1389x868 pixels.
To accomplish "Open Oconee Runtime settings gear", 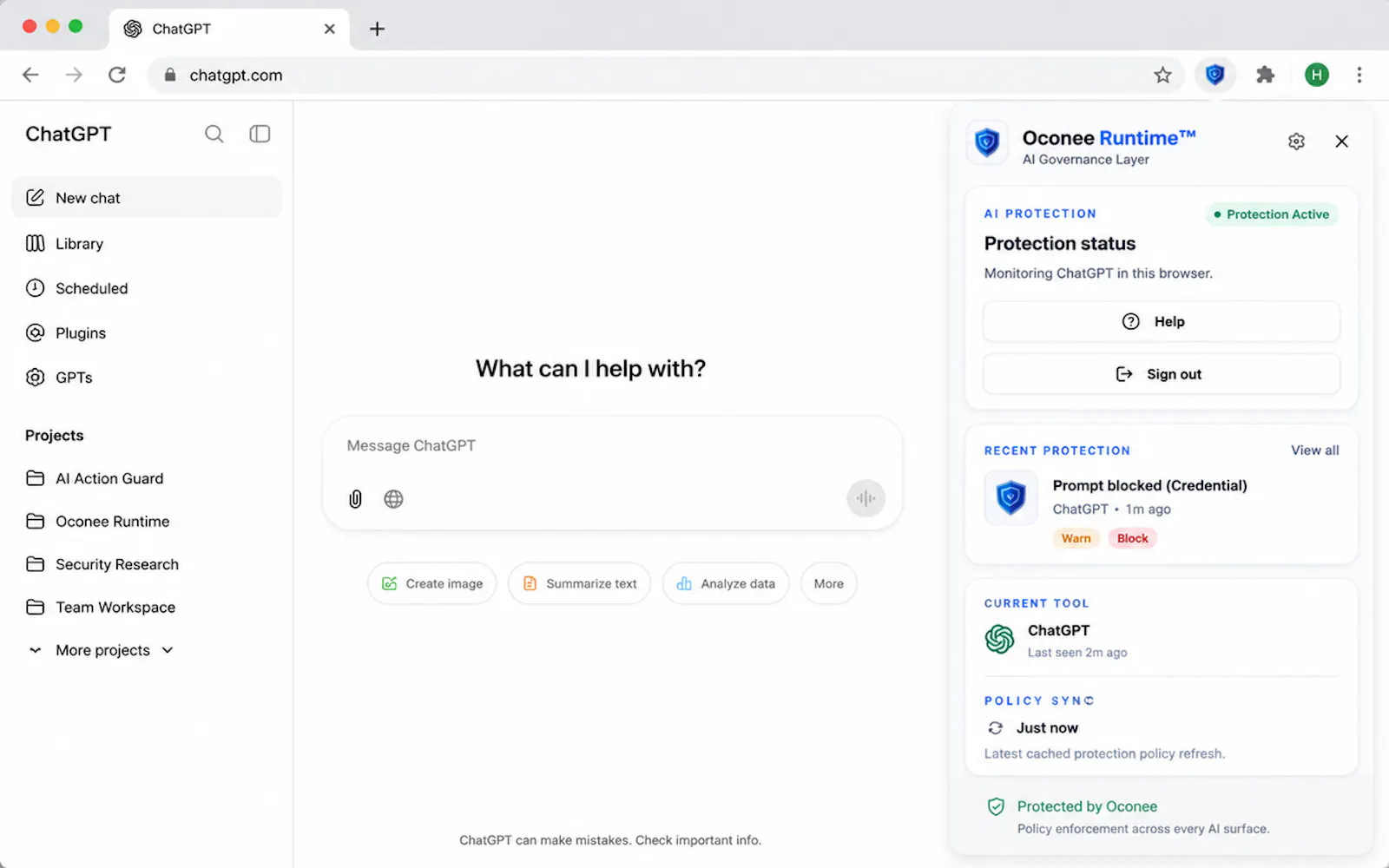I will pos(1296,141).
